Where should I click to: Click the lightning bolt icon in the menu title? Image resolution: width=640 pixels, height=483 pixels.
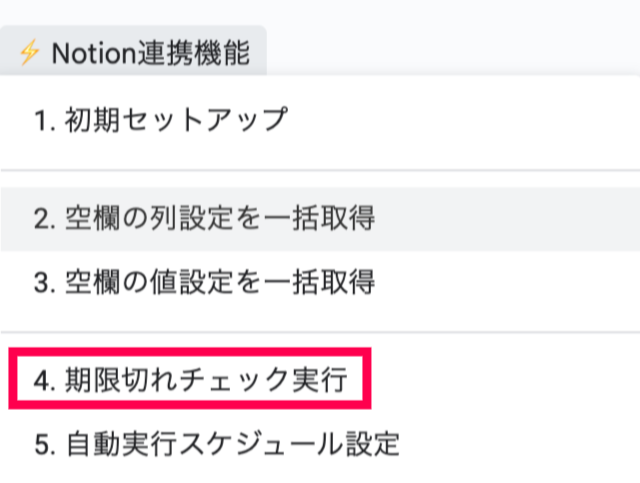coord(29,53)
